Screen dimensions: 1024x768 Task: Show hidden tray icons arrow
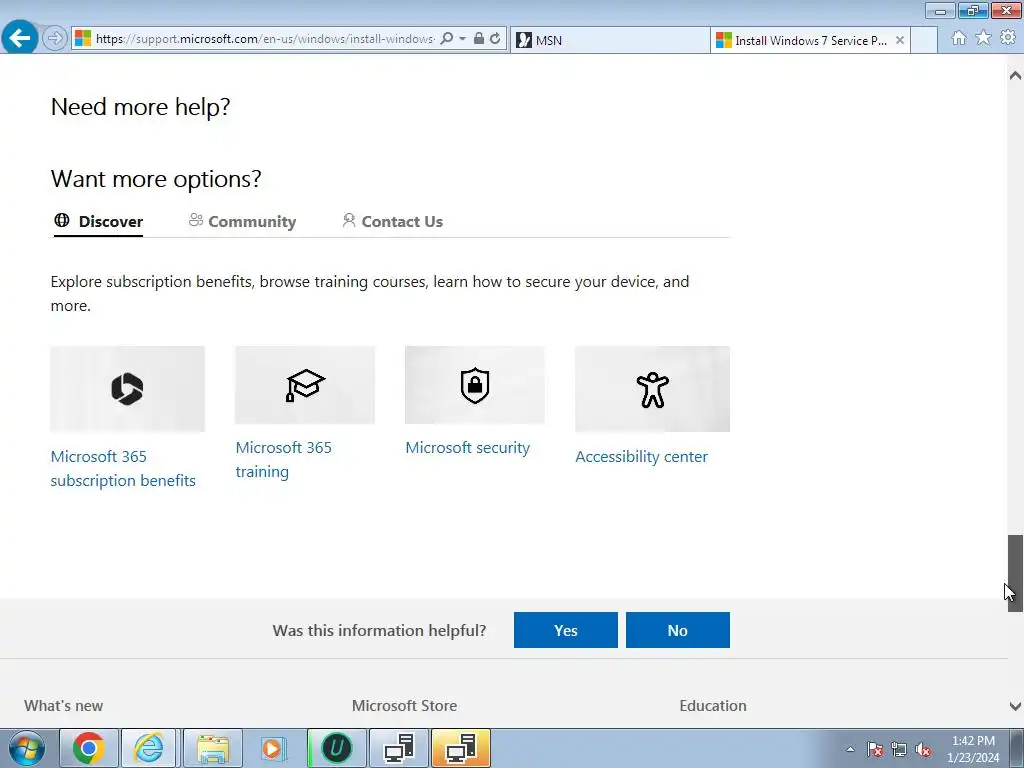click(x=850, y=749)
